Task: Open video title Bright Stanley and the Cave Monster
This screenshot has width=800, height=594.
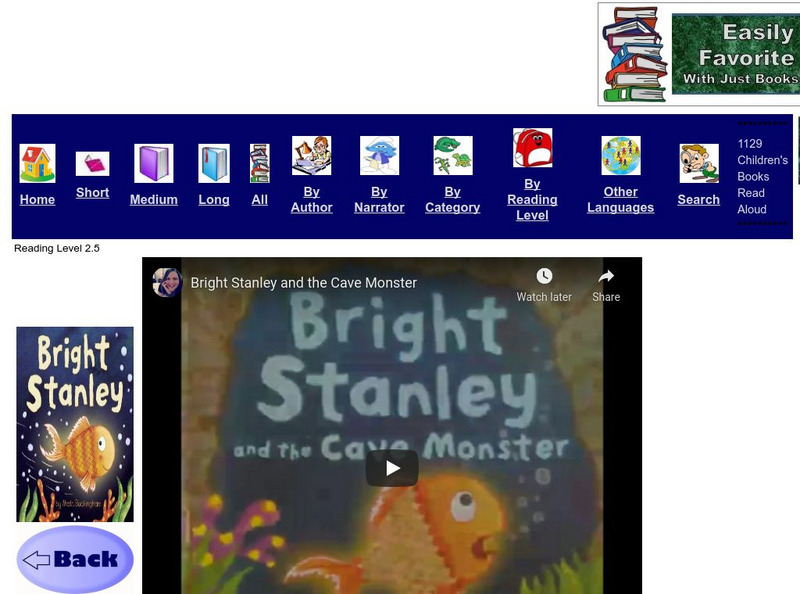Action: [x=304, y=283]
